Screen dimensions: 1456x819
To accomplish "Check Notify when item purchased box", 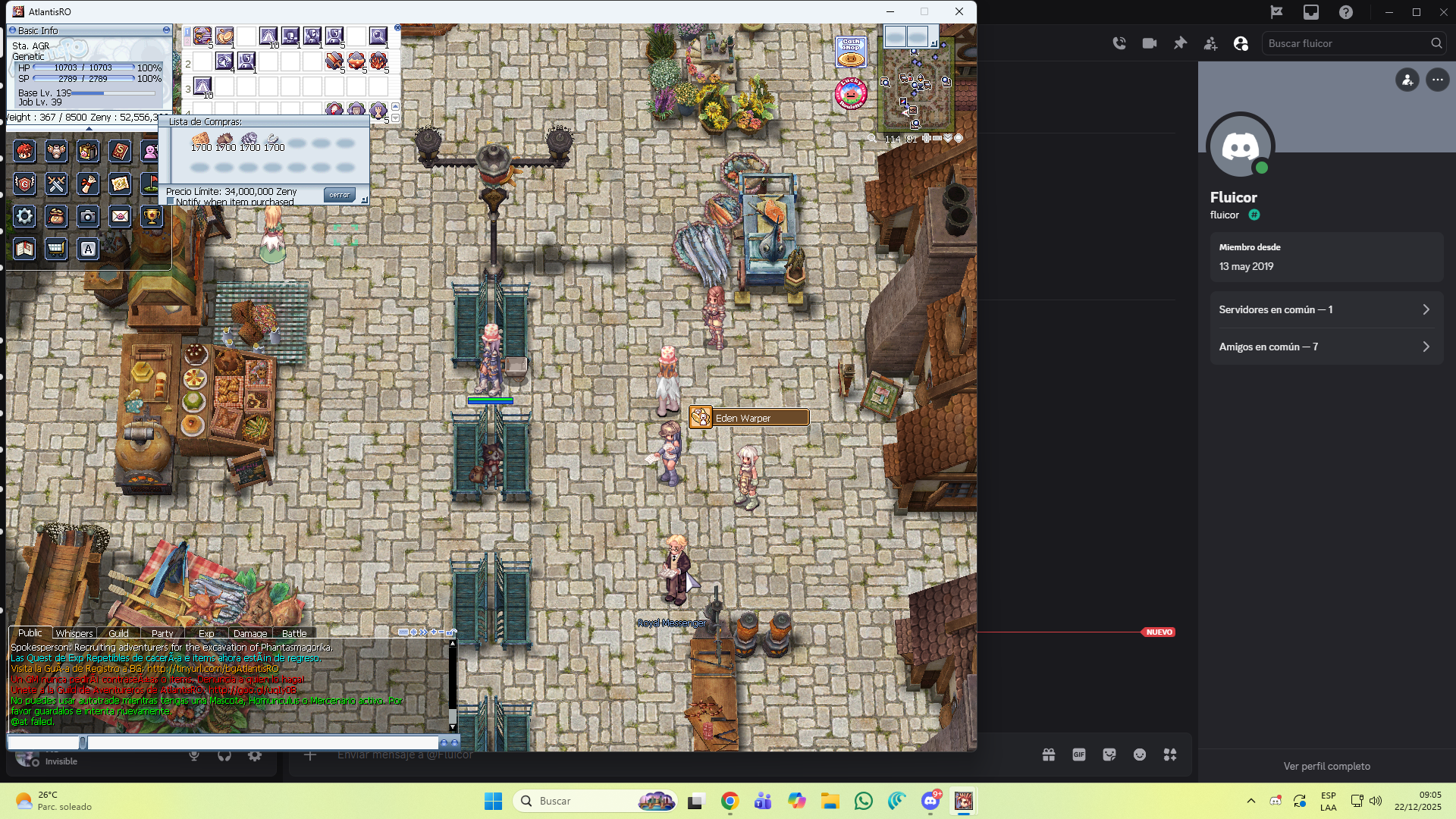I will pyautogui.click(x=171, y=202).
